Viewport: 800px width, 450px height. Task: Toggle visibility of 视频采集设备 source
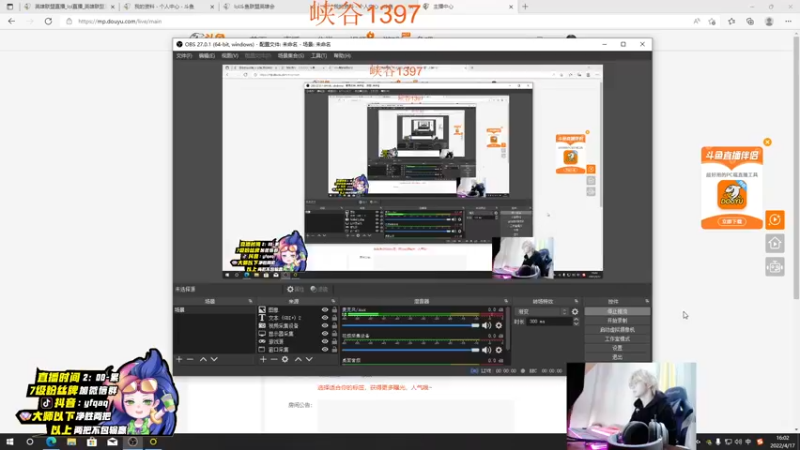[x=324, y=326]
